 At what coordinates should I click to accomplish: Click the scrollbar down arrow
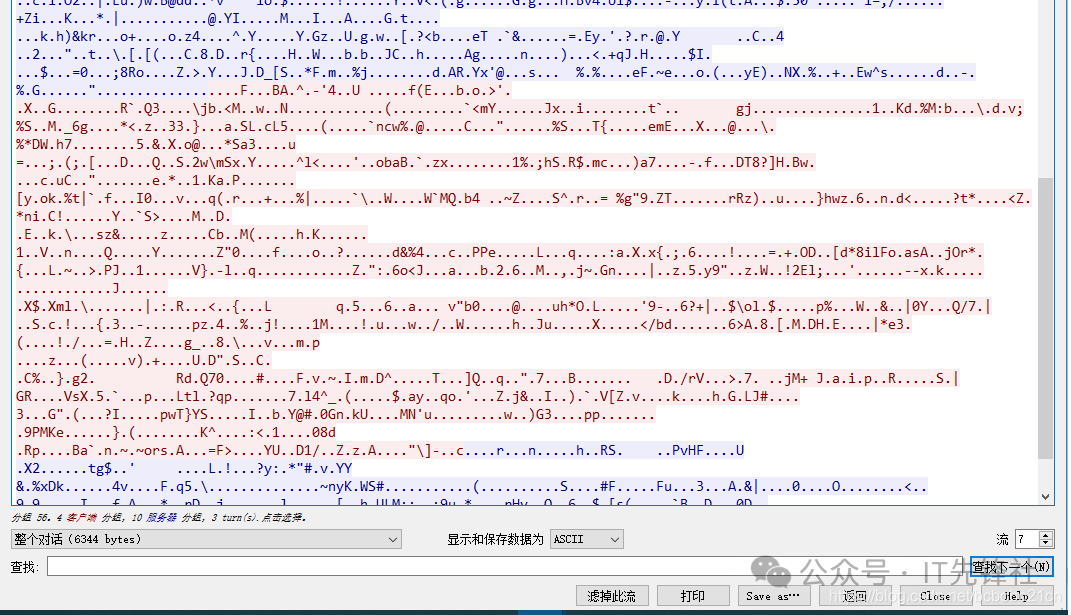pos(1046,497)
